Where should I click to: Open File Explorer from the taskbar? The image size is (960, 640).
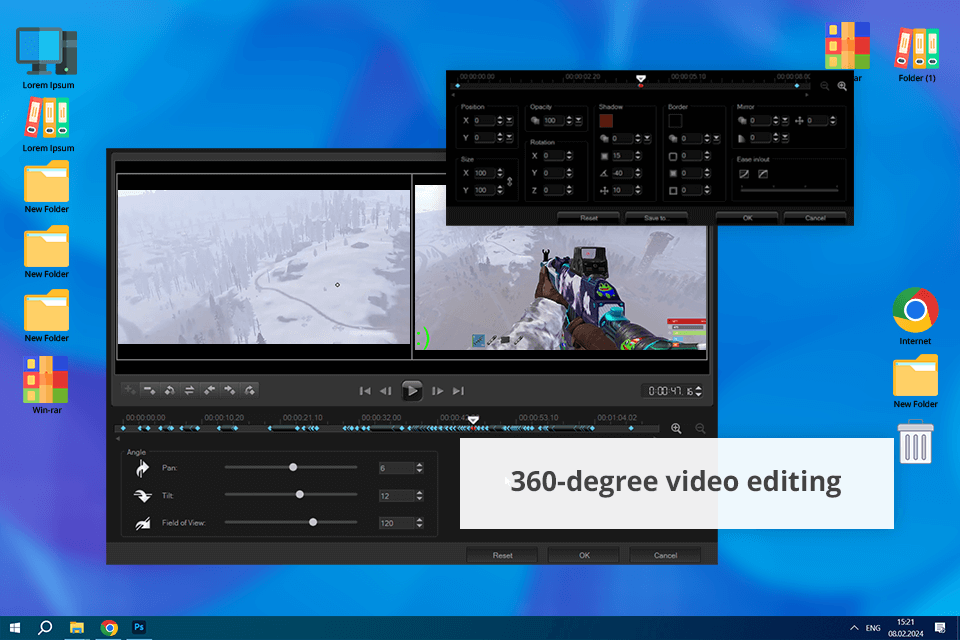(77, 628)
